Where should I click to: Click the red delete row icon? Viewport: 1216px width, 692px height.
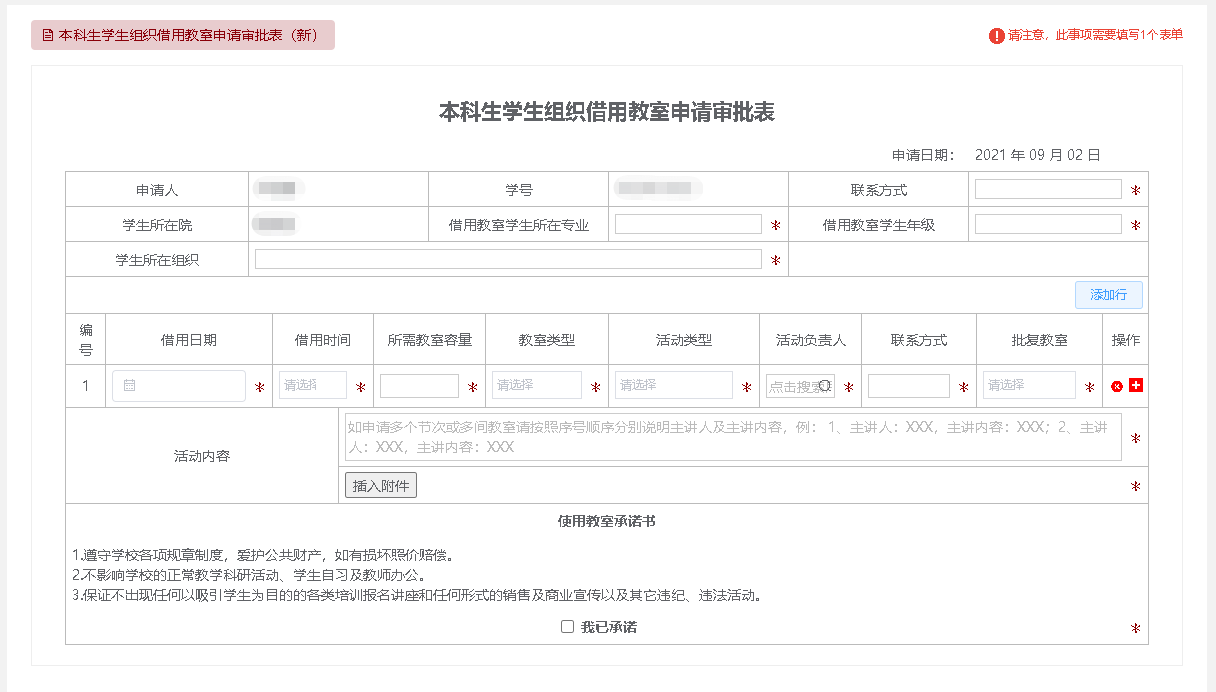[x=1117, y=386]
